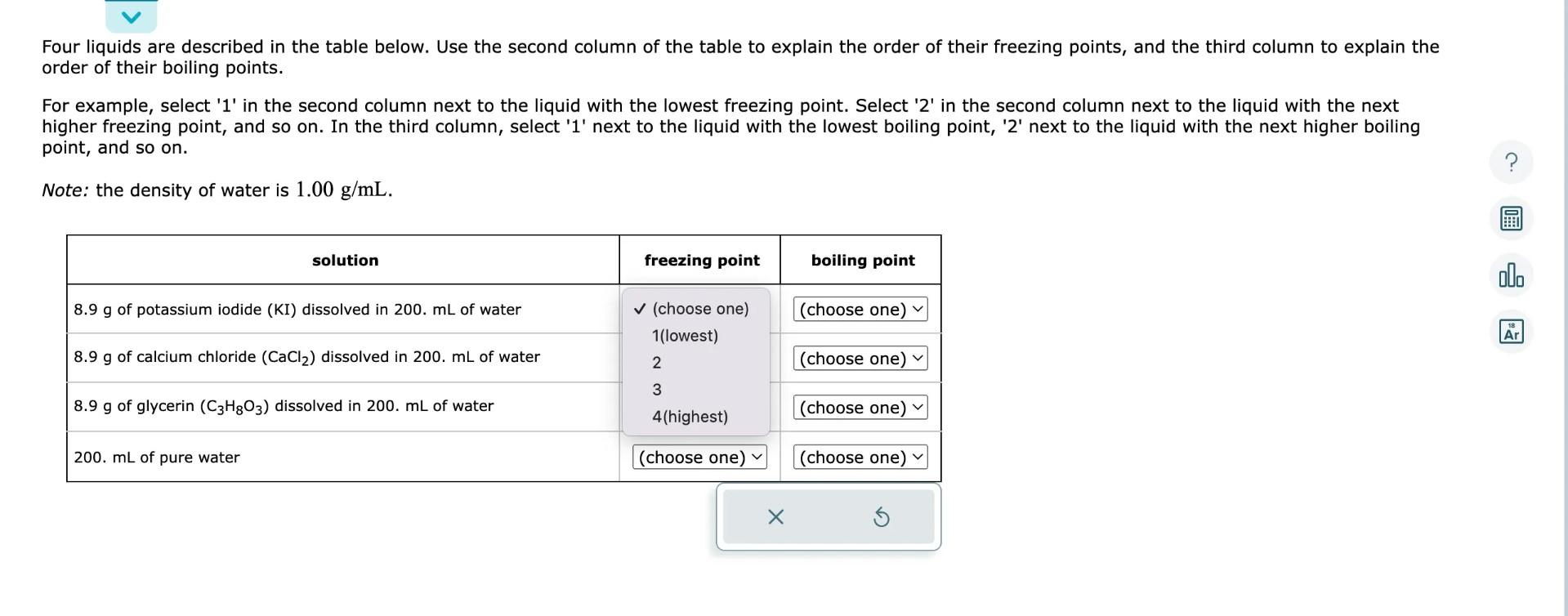This screenshot has height=616, width=1568.
Task: Select '1(lowest)' in the open dropdown
Action: tap(685, 335)
